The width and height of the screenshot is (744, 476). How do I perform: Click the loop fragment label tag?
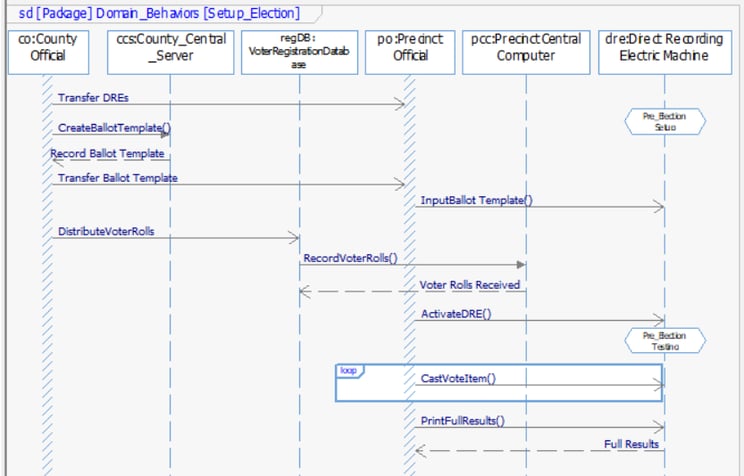[349, 371]
